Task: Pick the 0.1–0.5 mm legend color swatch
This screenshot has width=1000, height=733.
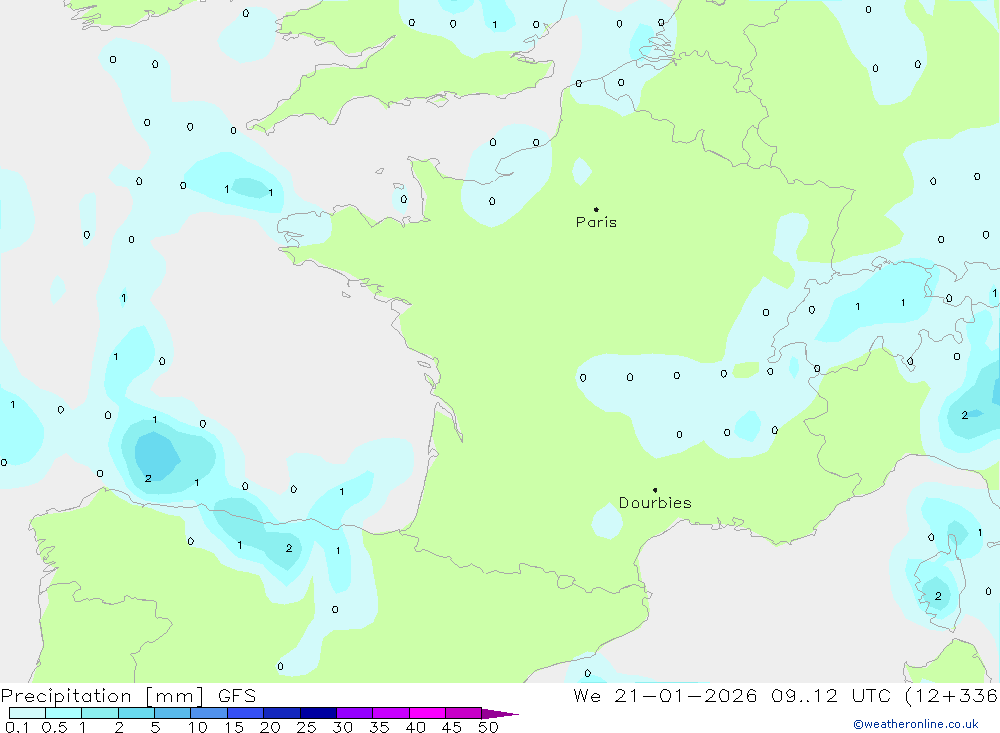Action: point(27,713)
